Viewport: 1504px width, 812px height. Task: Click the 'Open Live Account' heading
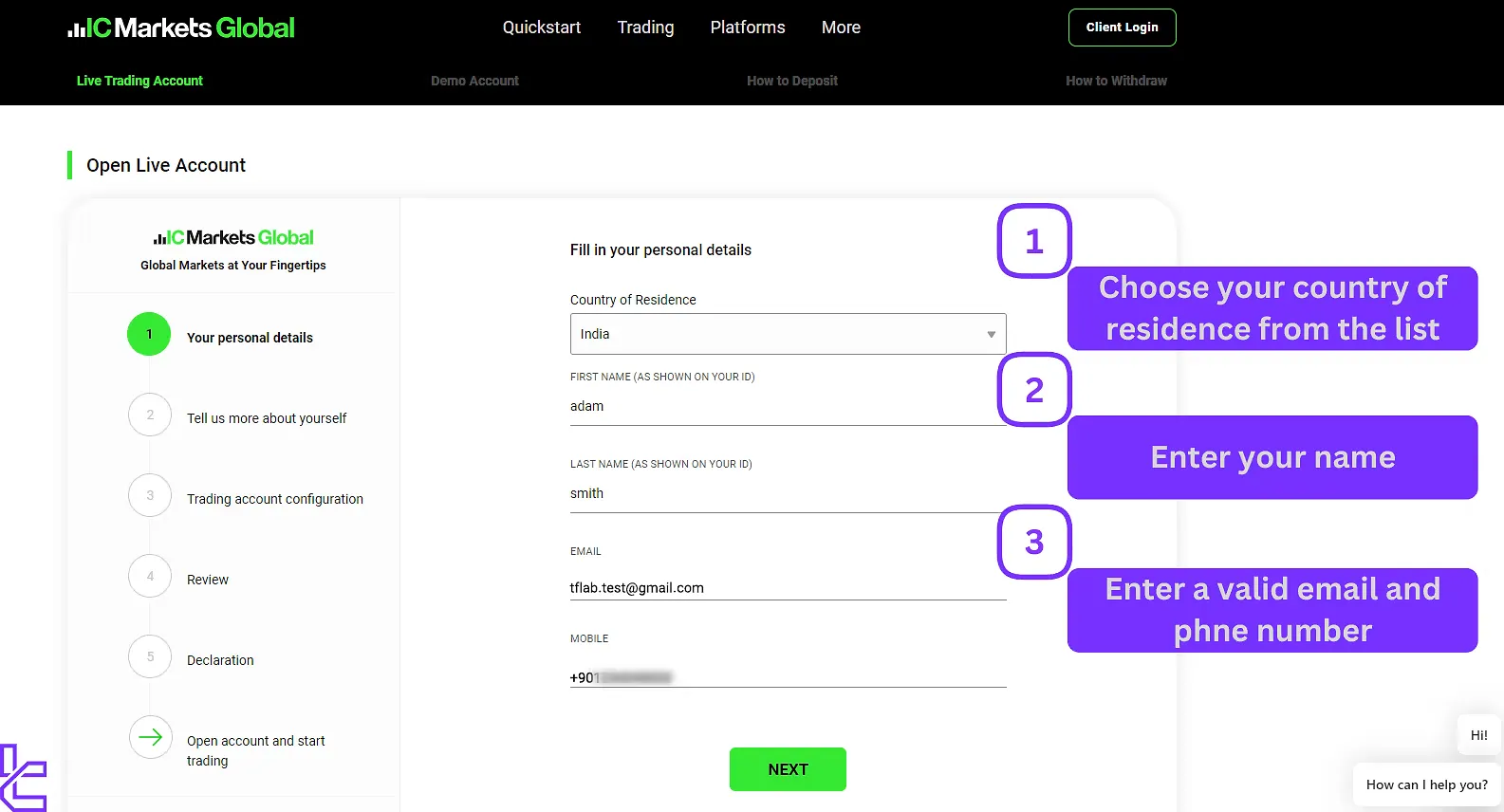tap(166, 165)
